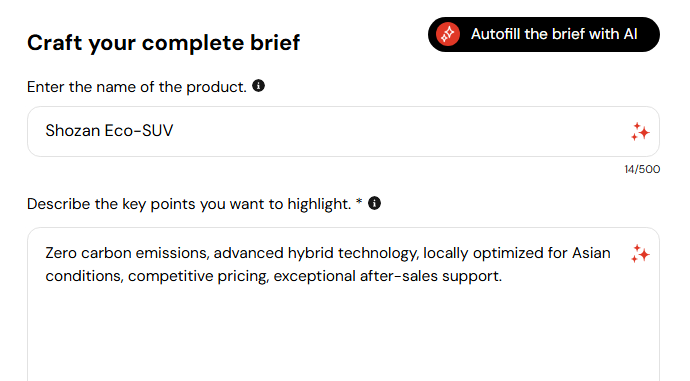Place cursor at 'competitive pricing' text
Image resolution: width=690 pixels, height=381 pixels.
[x=198, y=276]
